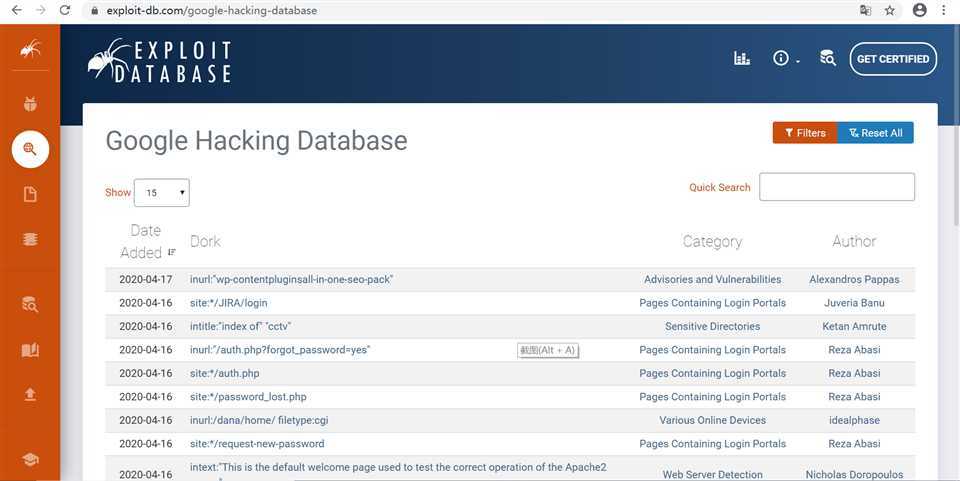Click Reset All button
The height and width of the screenshot is (481, 960).
(876, 133)
